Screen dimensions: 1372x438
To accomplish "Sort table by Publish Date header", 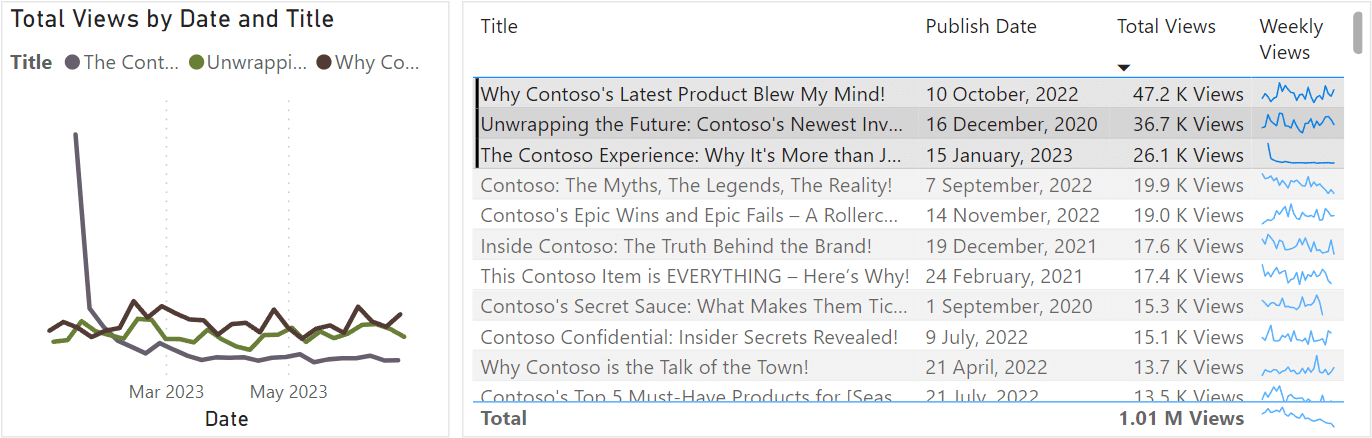I will (x=981, y=26).
